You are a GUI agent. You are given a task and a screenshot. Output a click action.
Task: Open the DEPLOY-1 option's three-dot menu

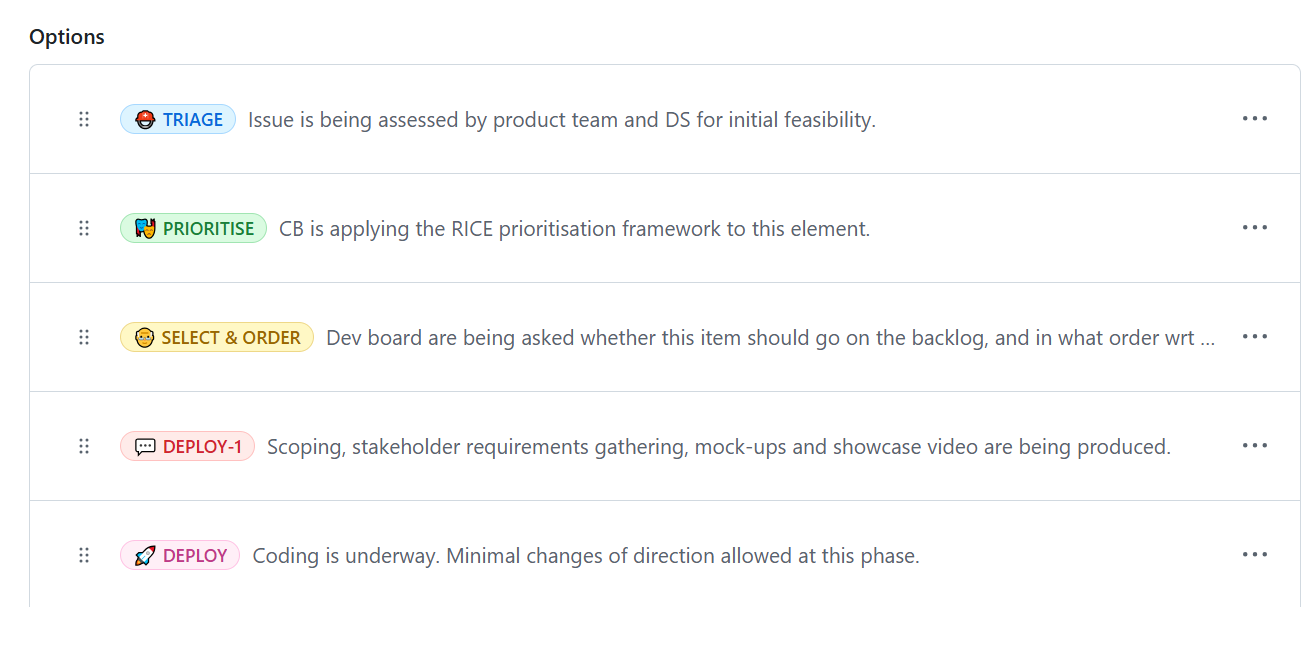1254,446
